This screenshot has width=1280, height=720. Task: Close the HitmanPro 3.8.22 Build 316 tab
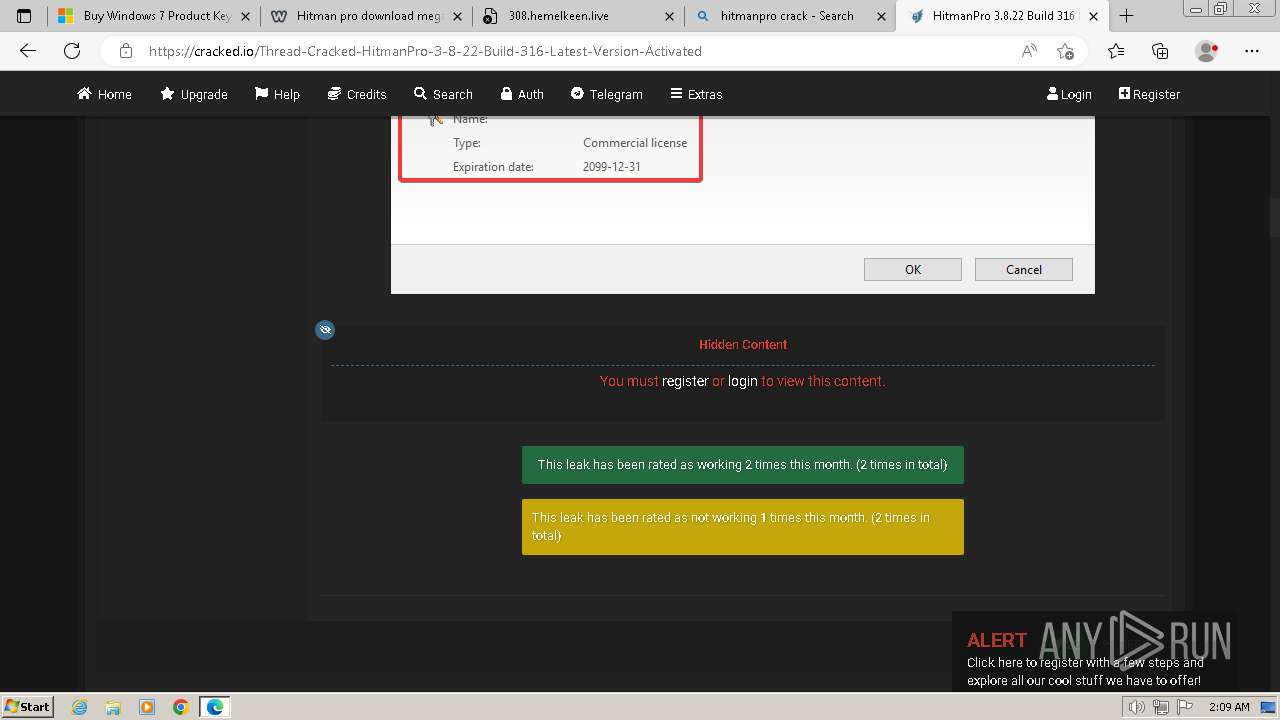(x=1093, y=16)
